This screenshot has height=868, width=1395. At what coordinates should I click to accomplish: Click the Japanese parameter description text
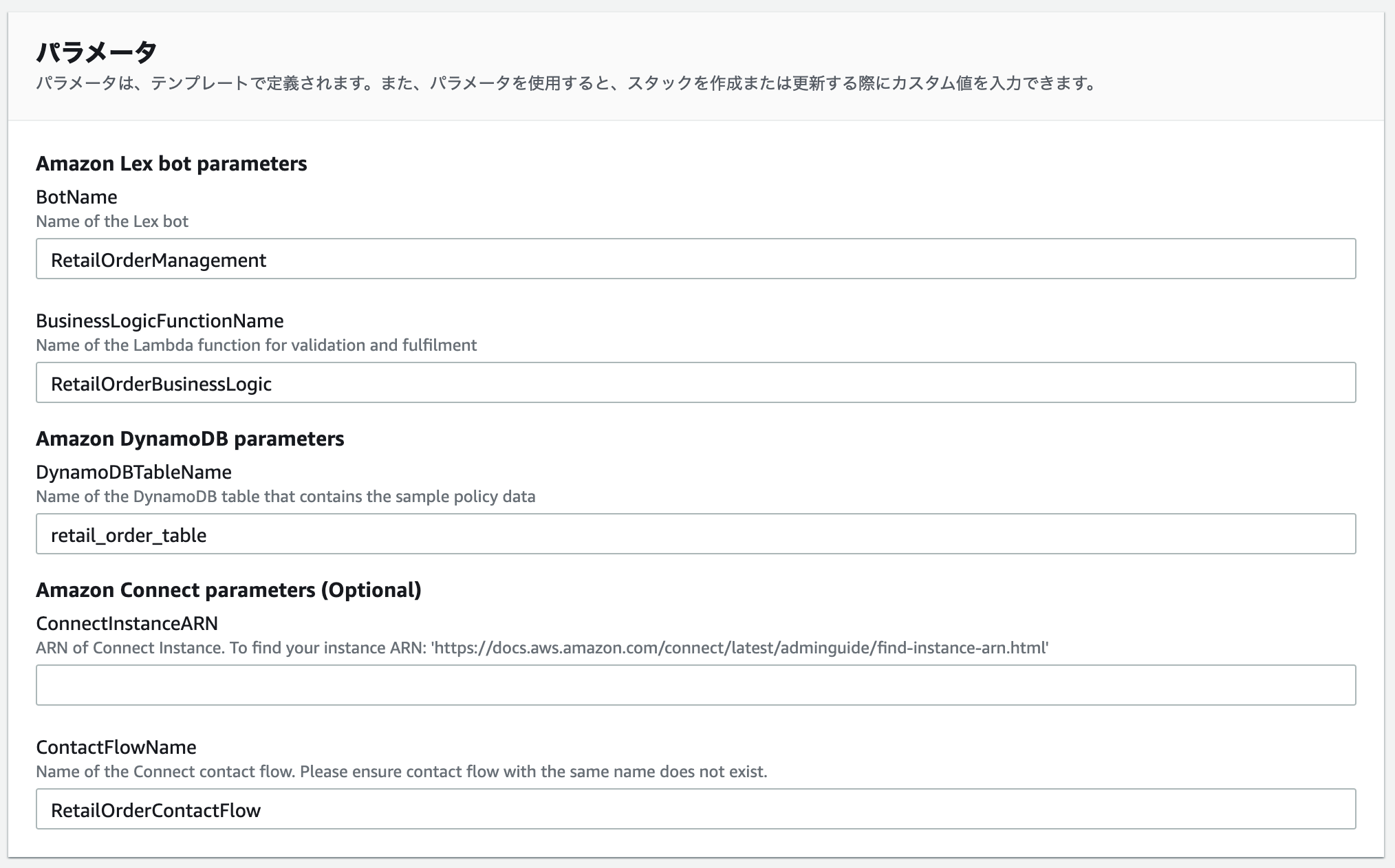coord(564,84)
